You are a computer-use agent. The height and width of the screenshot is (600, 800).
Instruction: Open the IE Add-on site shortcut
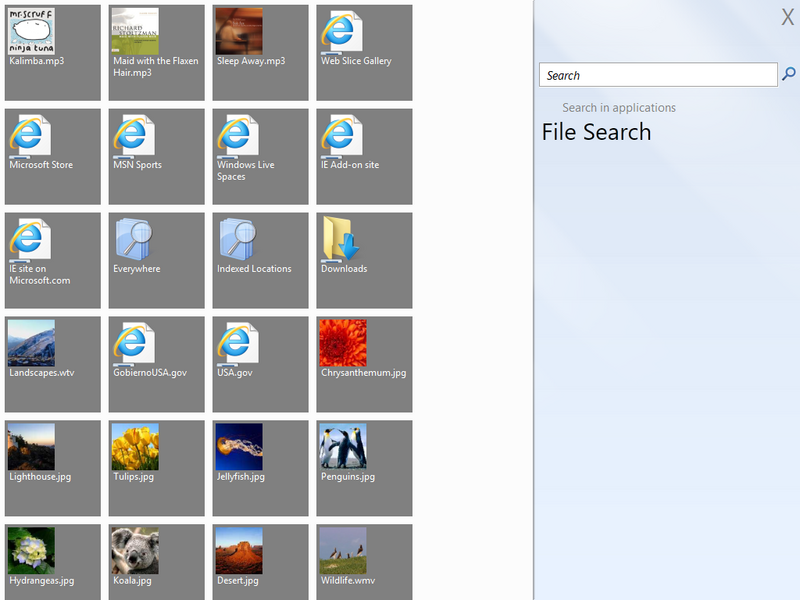click(364, 157)
